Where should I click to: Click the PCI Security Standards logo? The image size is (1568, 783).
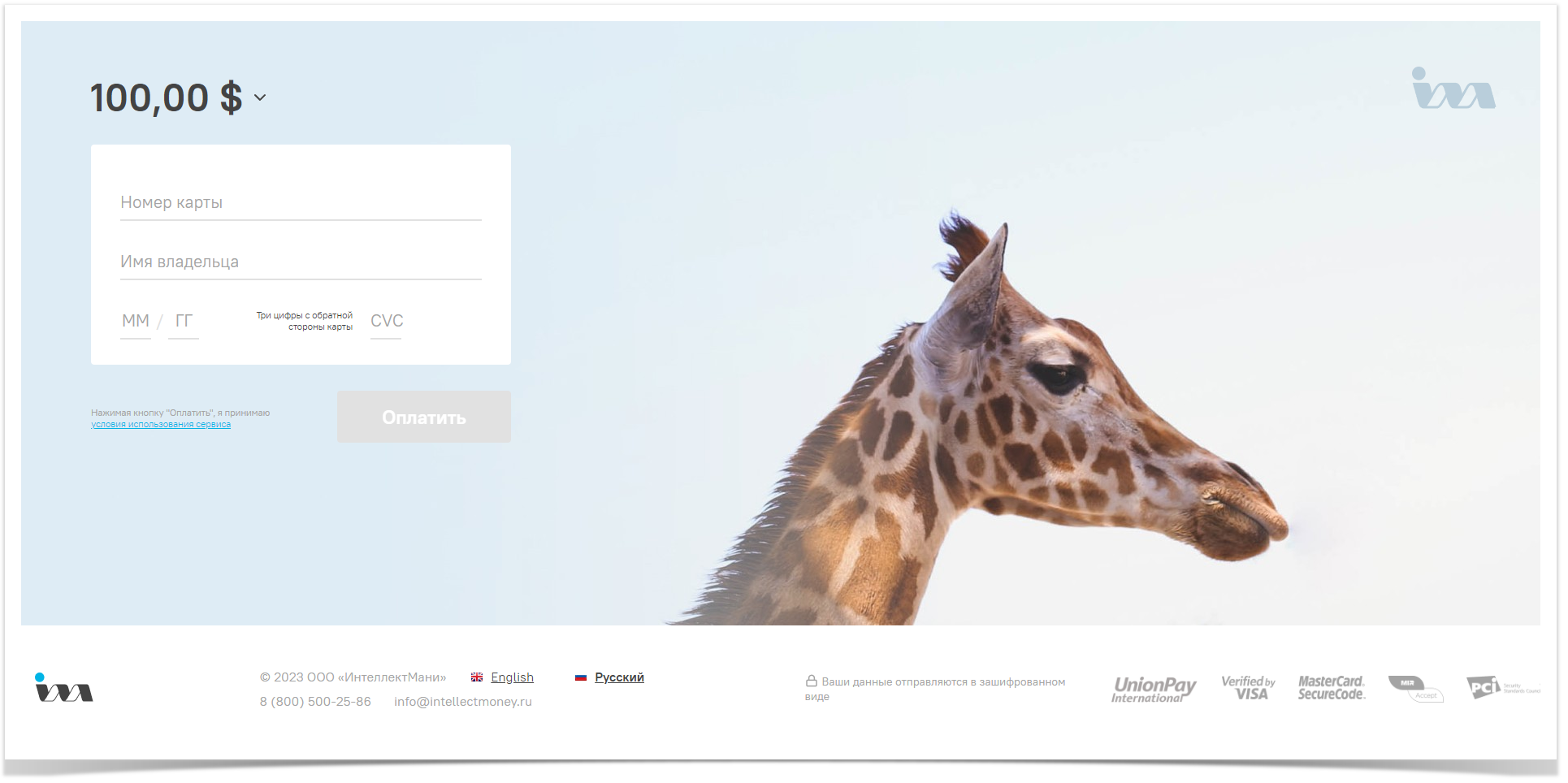coord(1503,688)
